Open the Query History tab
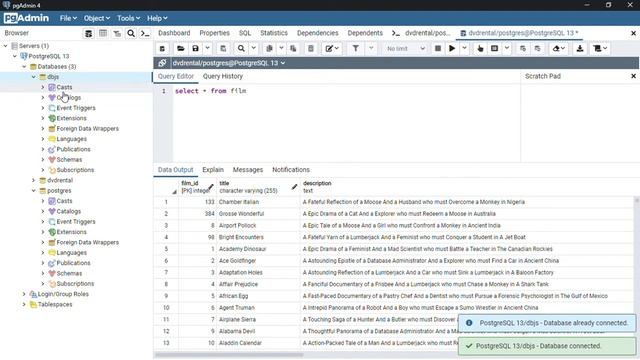The height and width of the screenshot is (360, 640). tap(223, 76)
